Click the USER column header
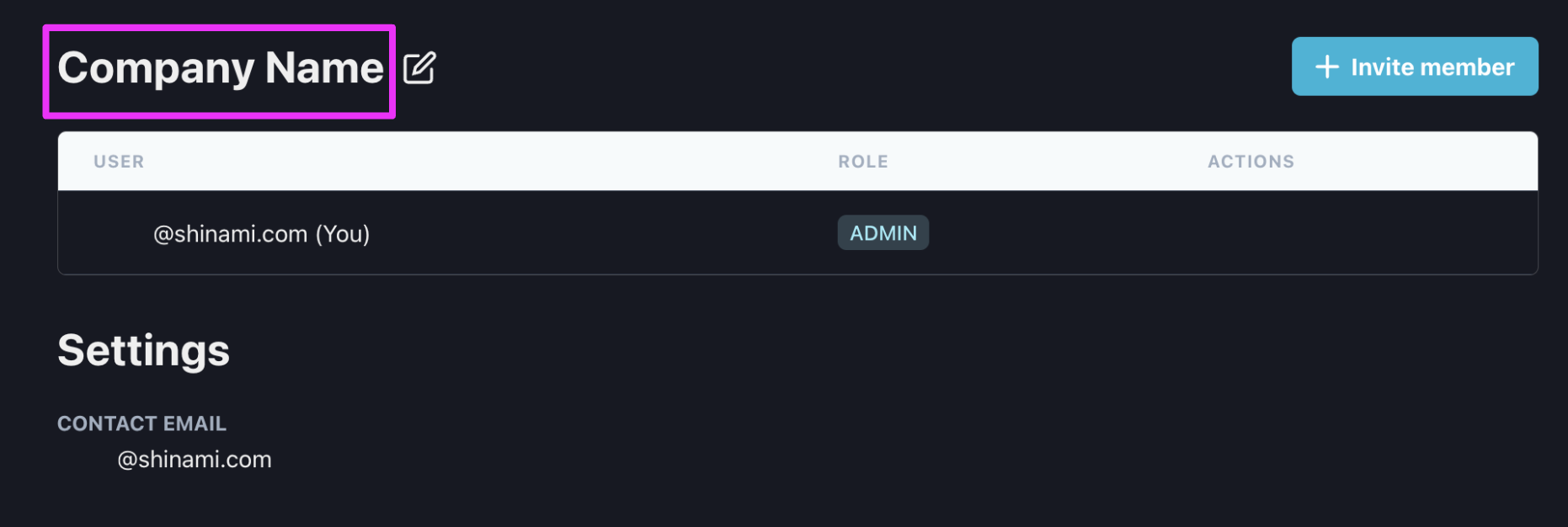 click(x=119, y=162)
